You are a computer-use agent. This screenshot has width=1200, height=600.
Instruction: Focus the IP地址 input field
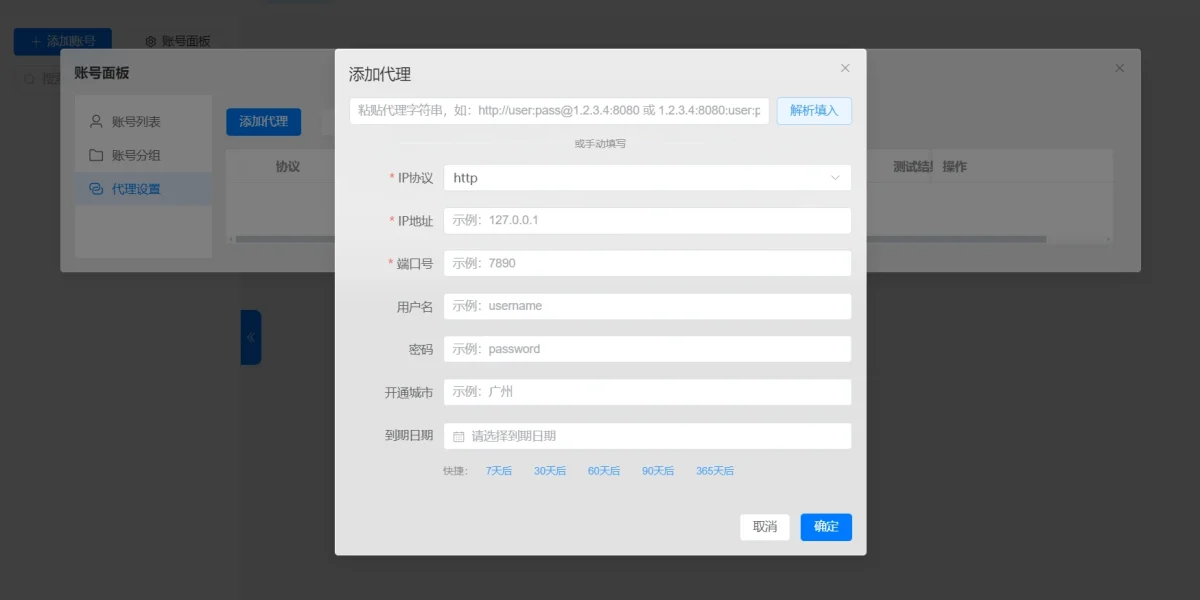click(647, 220)
